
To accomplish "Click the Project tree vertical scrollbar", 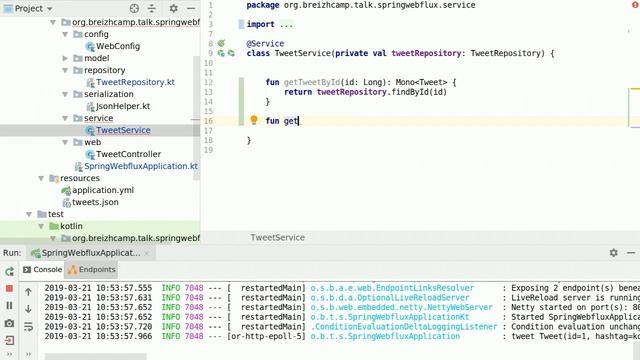I will click(196, 118).
